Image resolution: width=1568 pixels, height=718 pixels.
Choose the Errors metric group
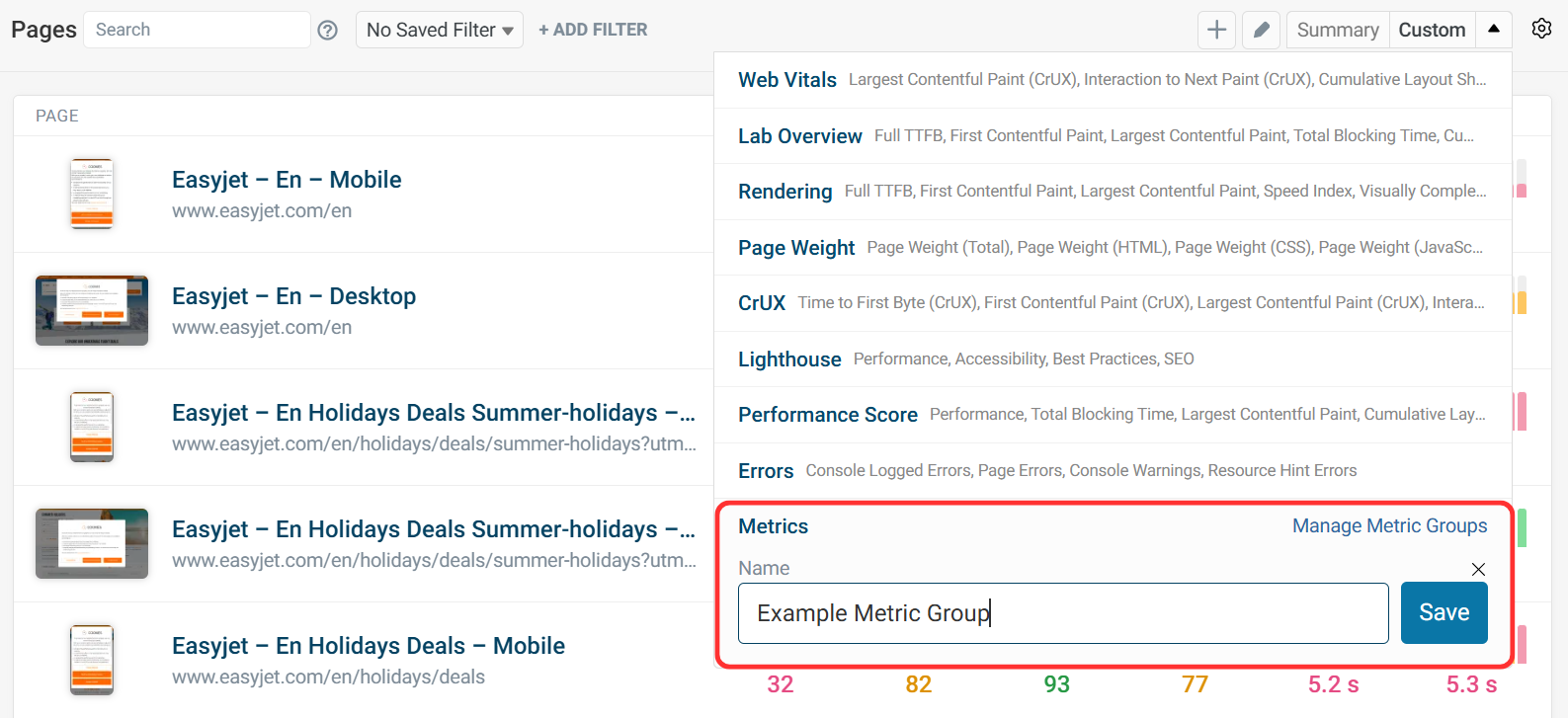765,470
